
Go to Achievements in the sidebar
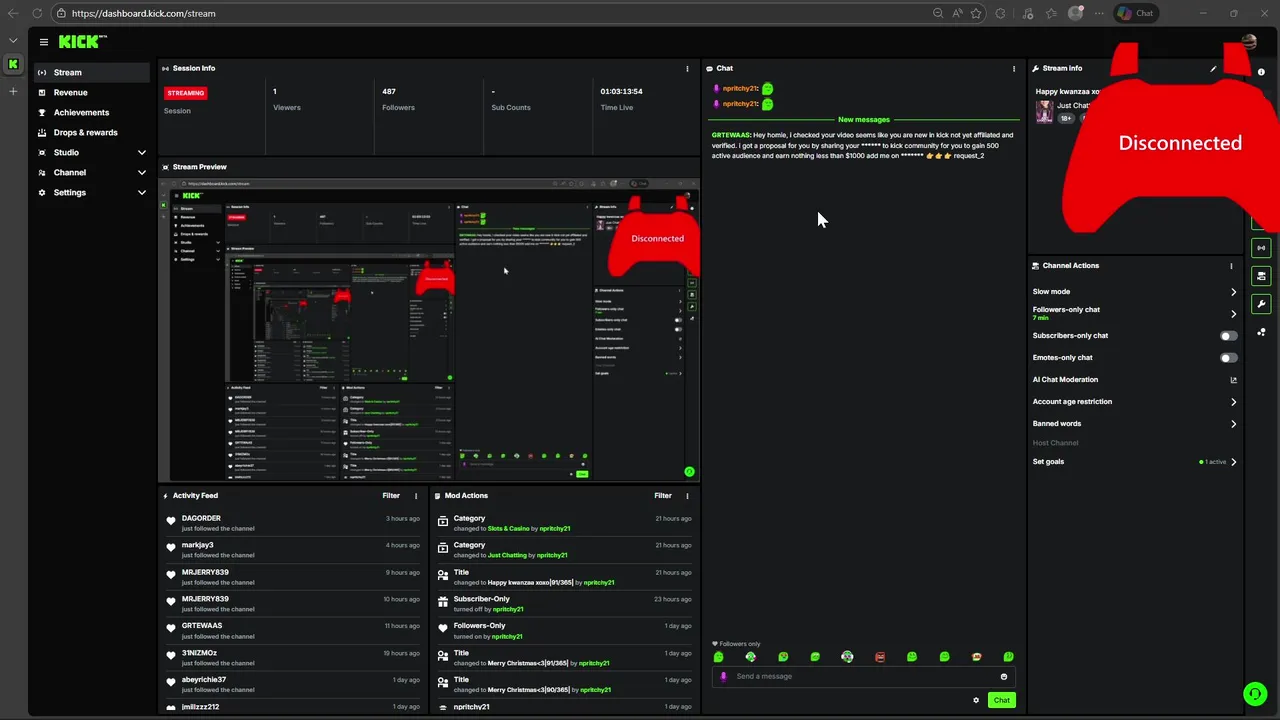click(92, 112)
